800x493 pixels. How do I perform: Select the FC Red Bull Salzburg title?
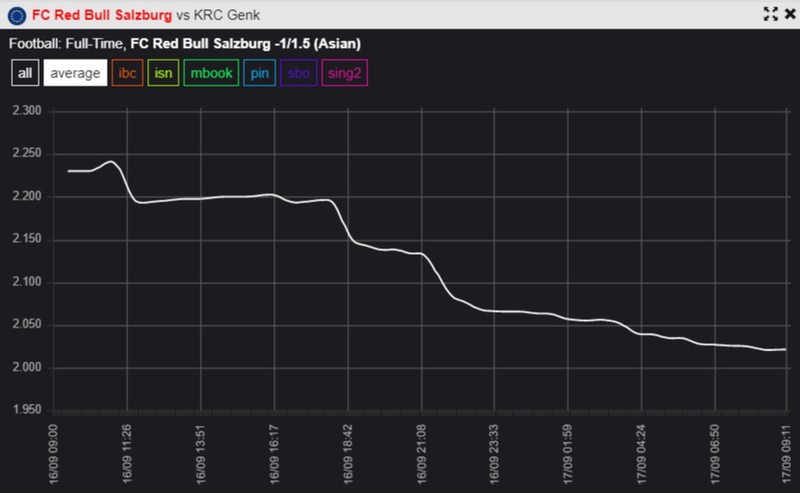click(x=102, y=15)
